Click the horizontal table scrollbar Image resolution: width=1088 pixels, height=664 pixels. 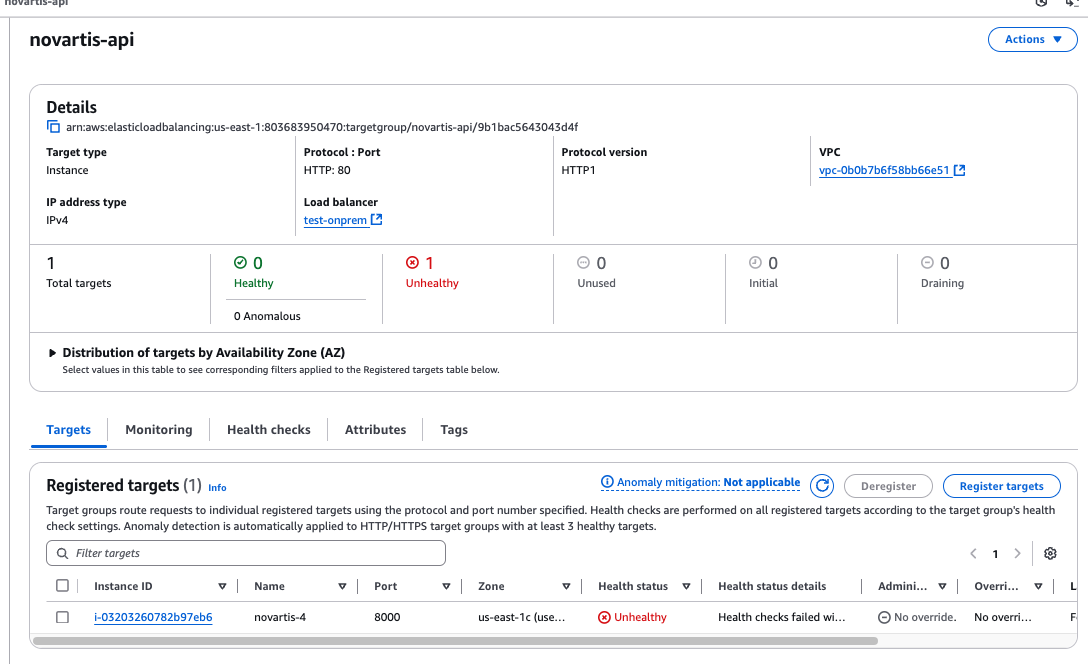tap(455, 640)
